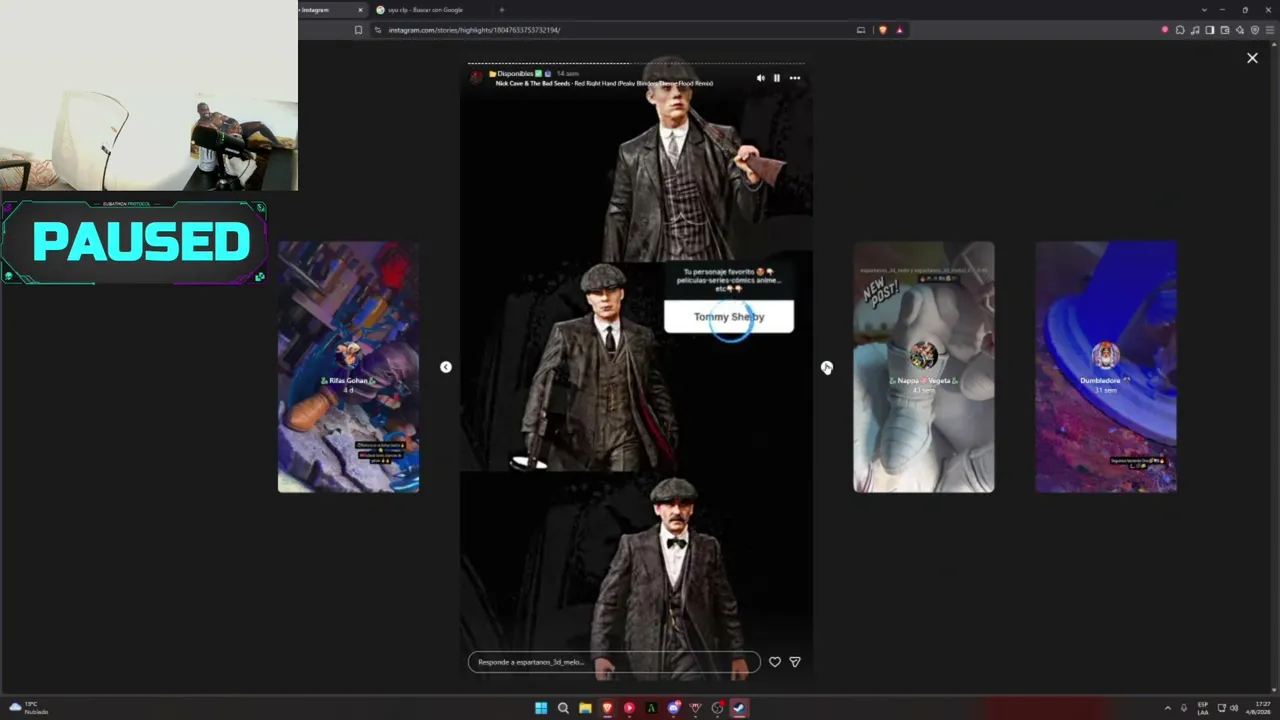
Task: Click the instagram.com address bar URL
Action: [474, 30]
